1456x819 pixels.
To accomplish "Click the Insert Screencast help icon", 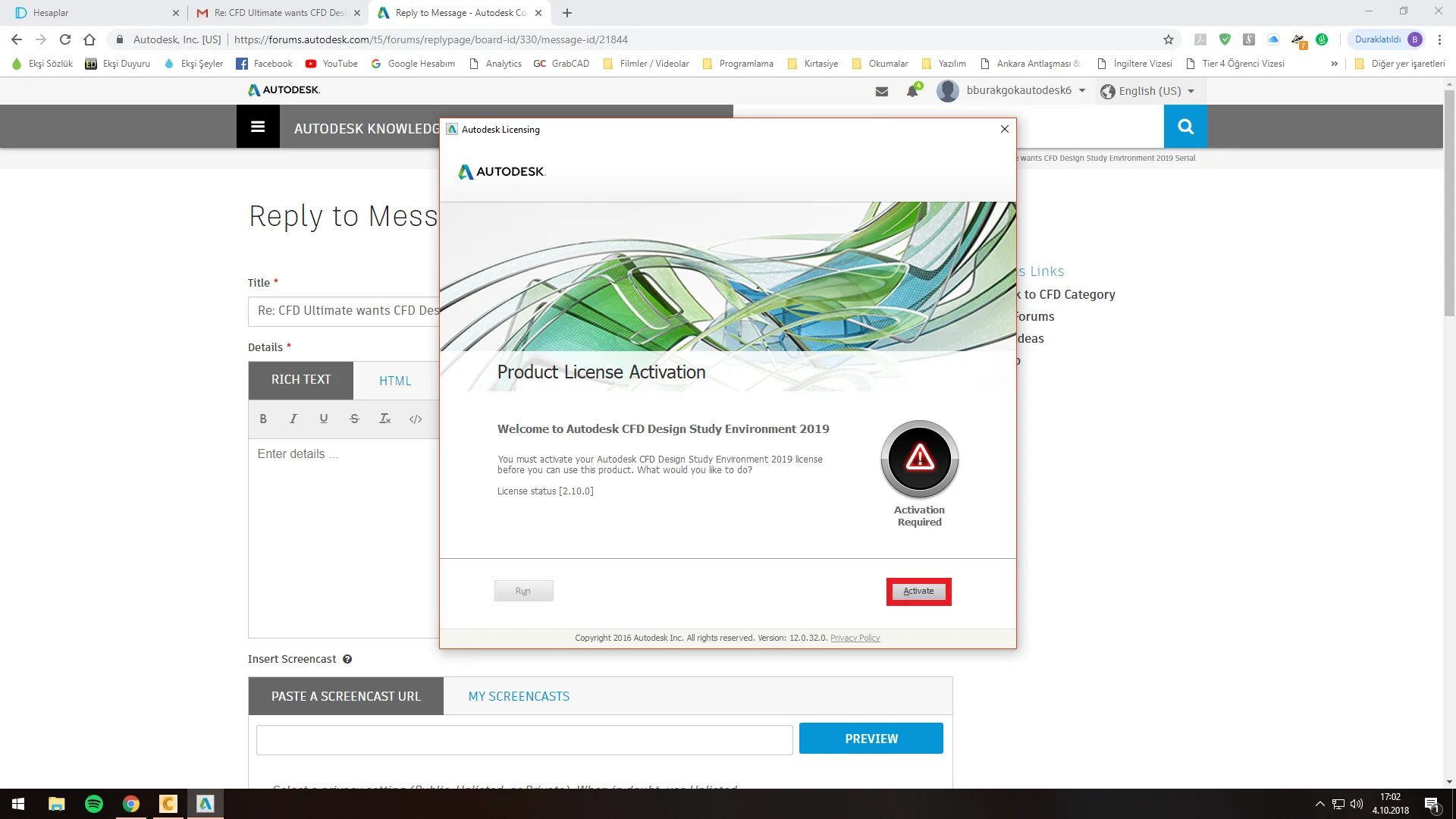I will (347, 659).
